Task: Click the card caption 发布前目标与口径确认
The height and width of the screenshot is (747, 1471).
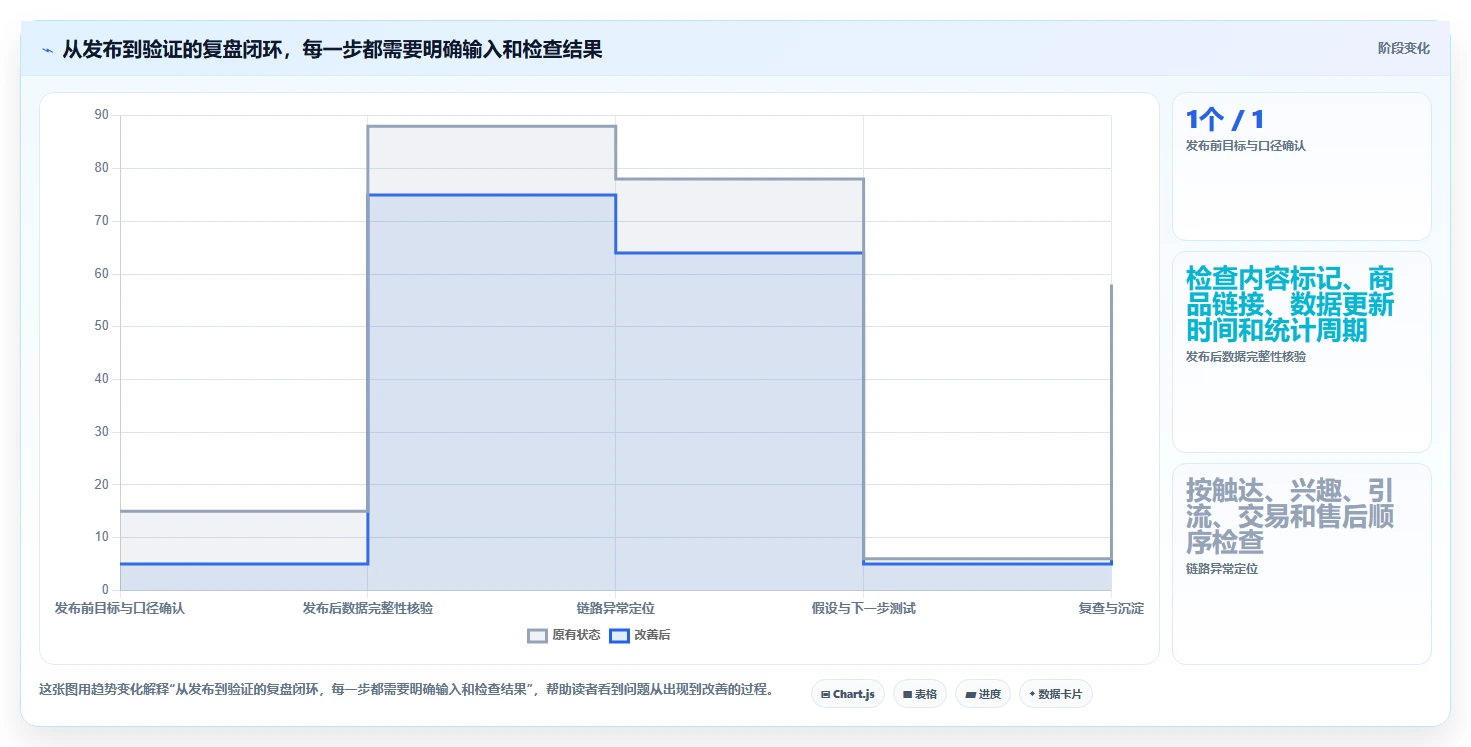Action: 1245,146
